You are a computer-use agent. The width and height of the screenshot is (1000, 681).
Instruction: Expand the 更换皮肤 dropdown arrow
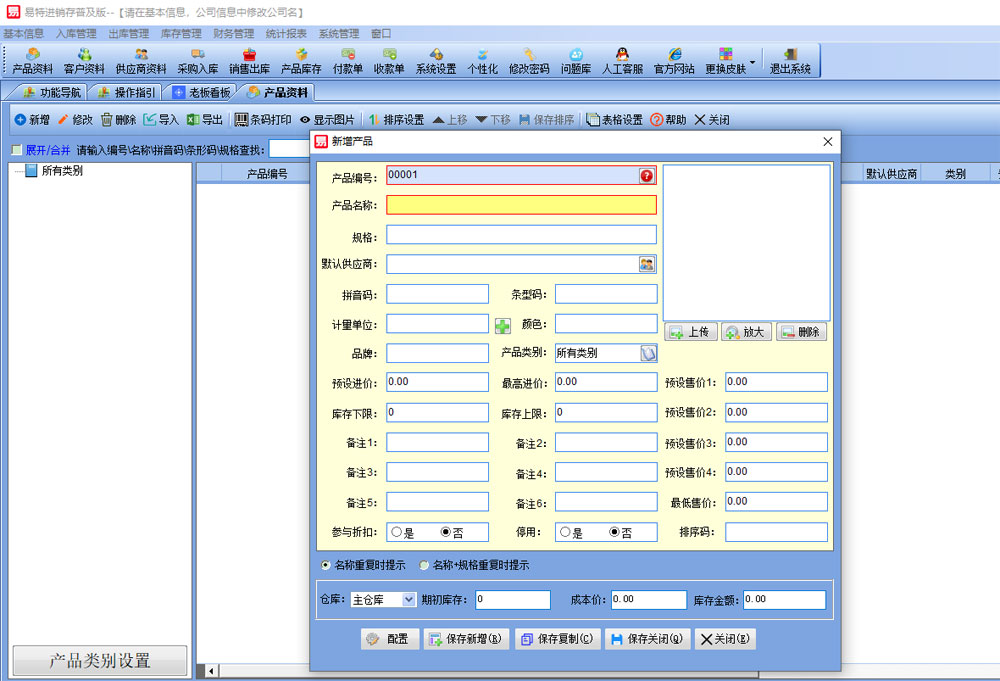coord(752,60)
